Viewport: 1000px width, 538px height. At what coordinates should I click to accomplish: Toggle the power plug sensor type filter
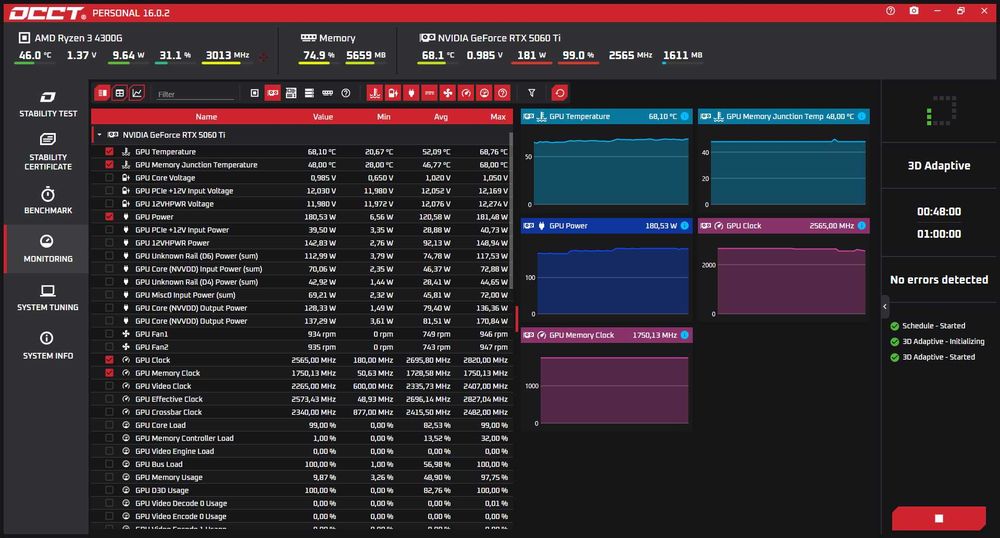(411, 93)
